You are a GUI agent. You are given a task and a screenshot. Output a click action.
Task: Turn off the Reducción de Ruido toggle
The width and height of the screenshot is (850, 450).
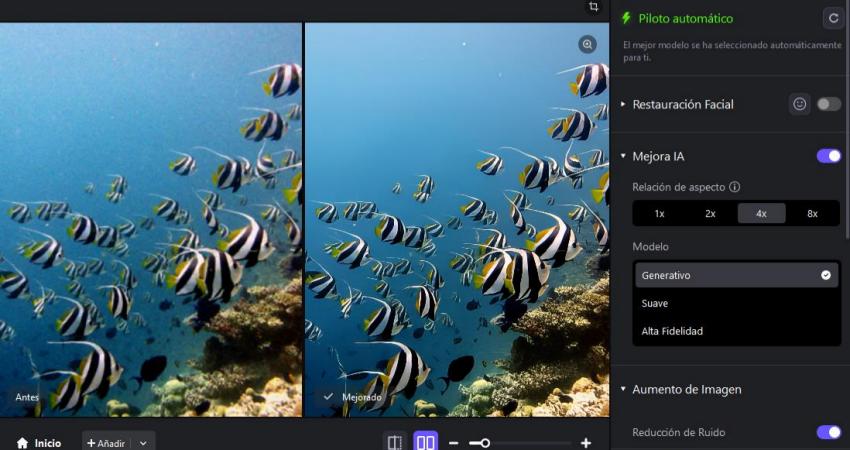click(x=828, y=432)
